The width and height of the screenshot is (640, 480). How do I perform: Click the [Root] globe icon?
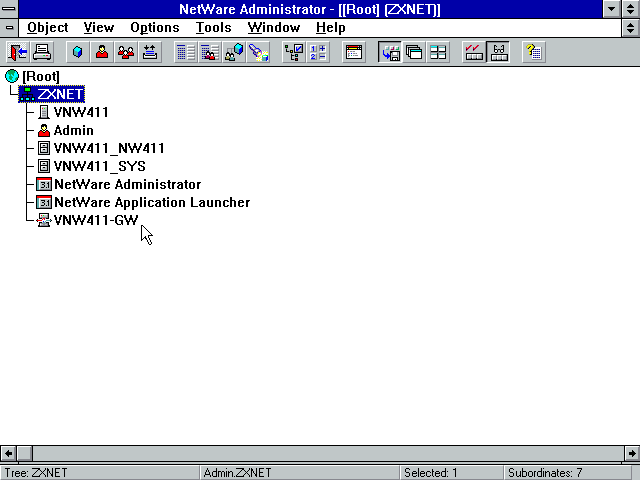(x=12, y=76)
